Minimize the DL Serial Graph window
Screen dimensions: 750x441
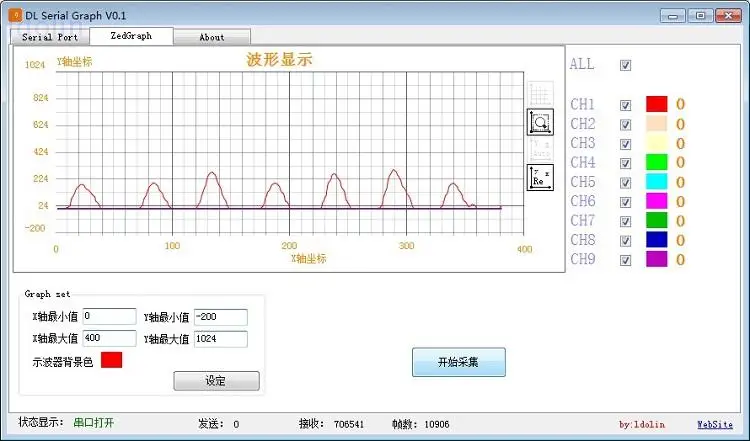673,16
